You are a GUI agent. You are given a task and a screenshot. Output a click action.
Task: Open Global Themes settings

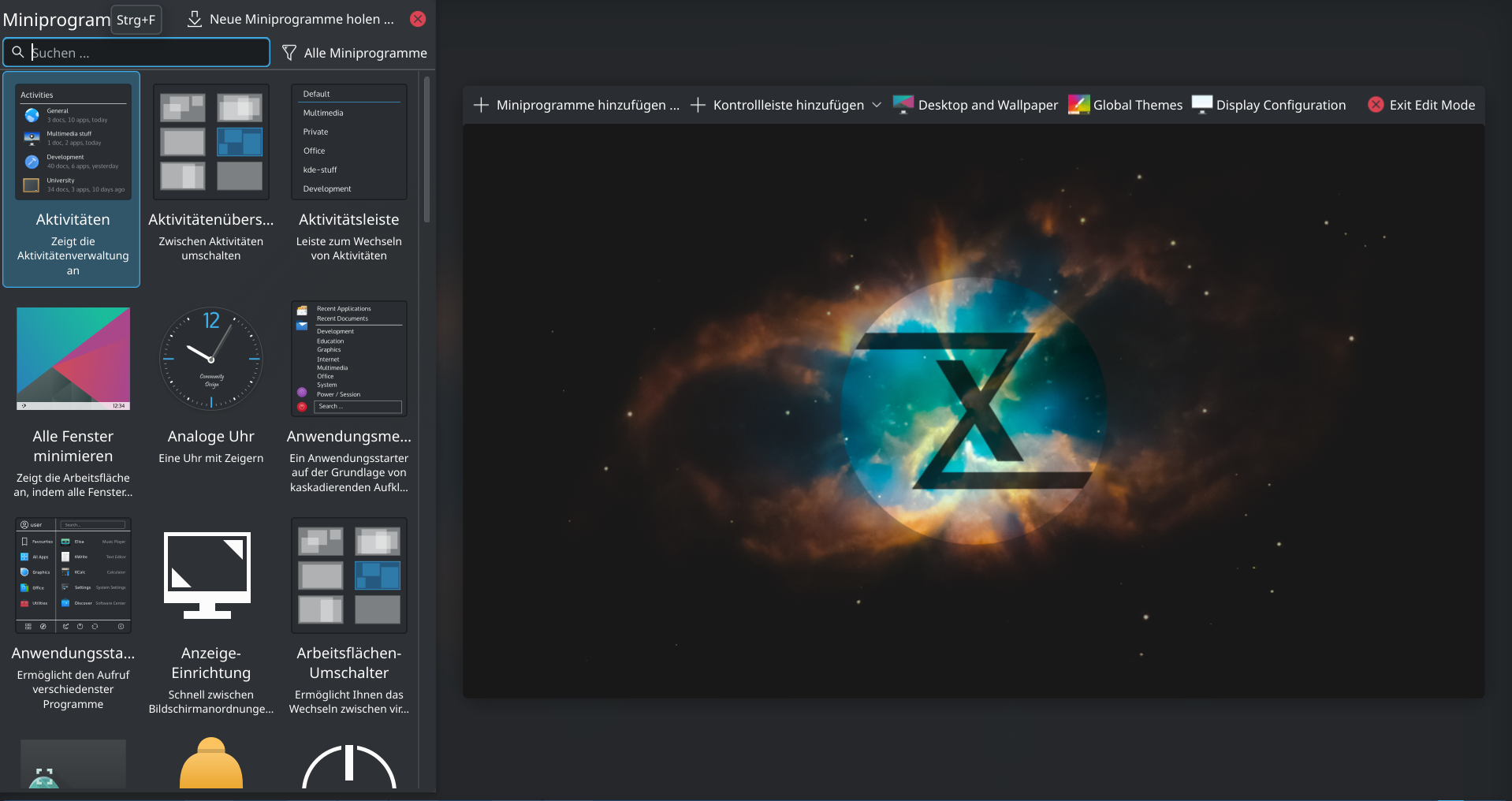click(x=1126, y=105)
